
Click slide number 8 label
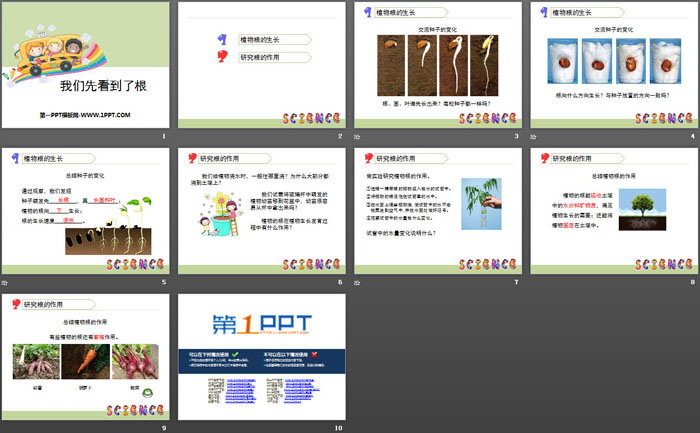pos(693,282)
